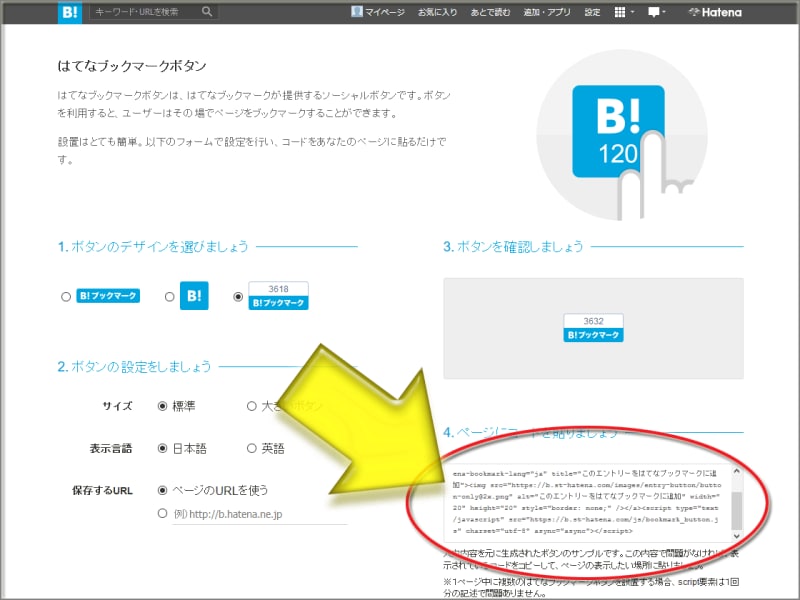Click the Hatena logo at the top right
The image size is (800, 600).
tap(718, 13)
